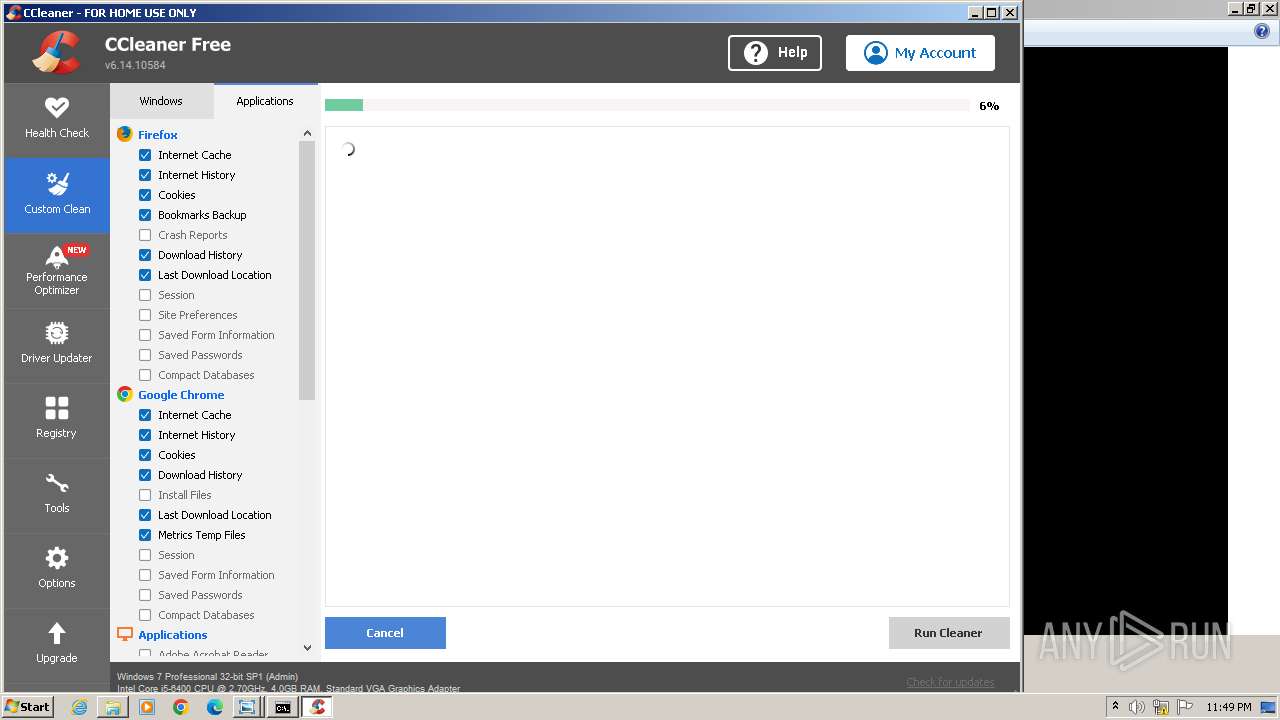Uncheck Firefox Cookies
The width and height of the screenshot is (1280, 720).
point(145,195)
